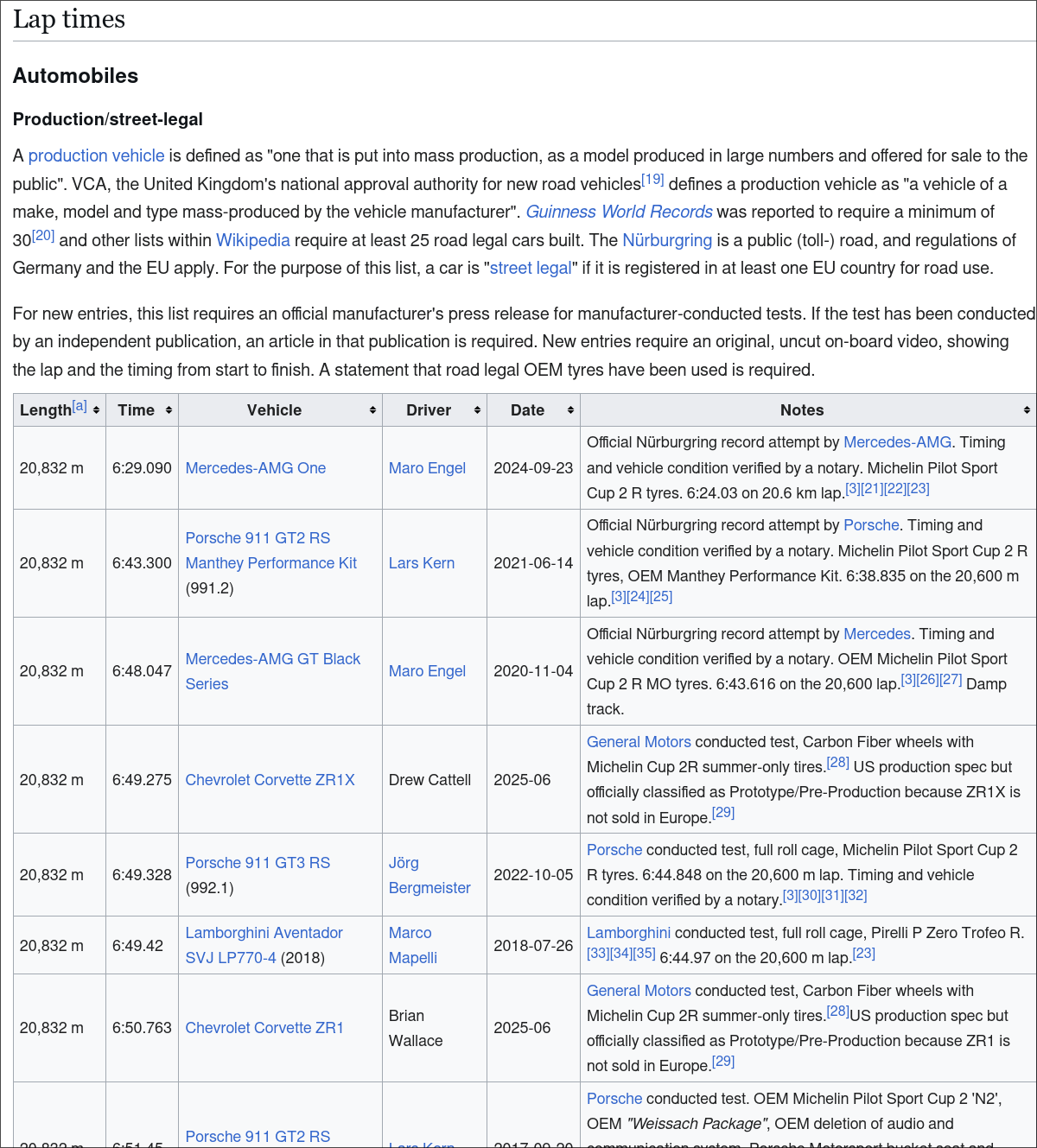Open citation [25] in GT2 RS Manthey notes
Viewport: 1037px width, 1148px height.
(661, 596)
